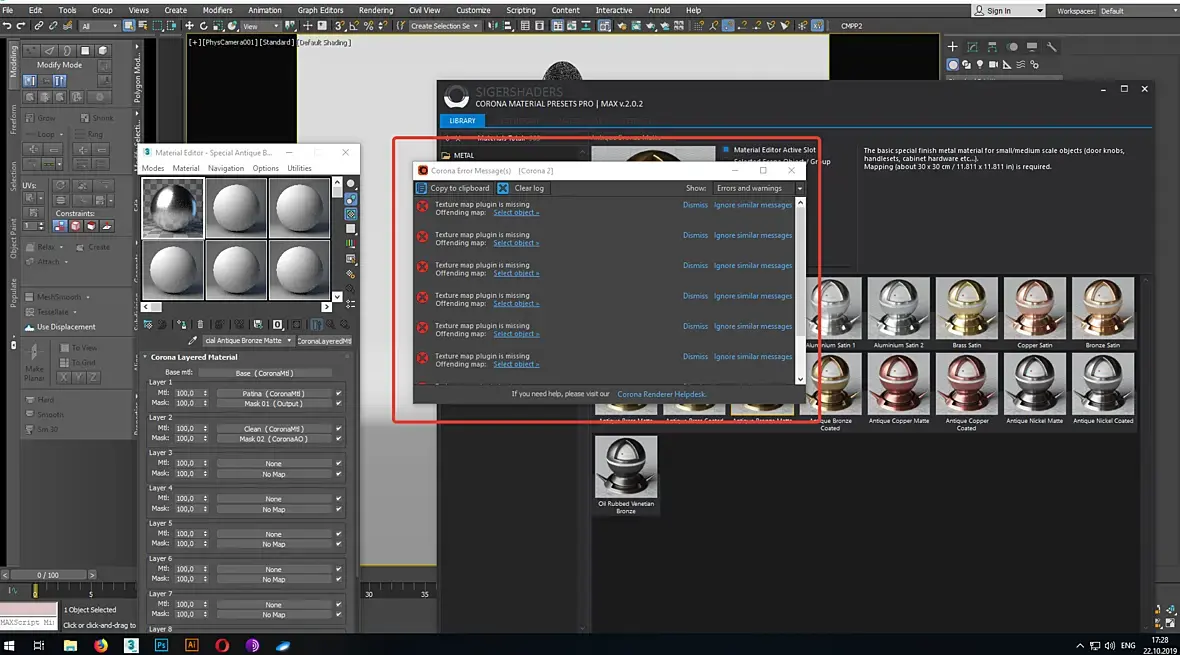
Task: Toggle Layer 3 Mtl enable checkbox
Action: (339, 464)
